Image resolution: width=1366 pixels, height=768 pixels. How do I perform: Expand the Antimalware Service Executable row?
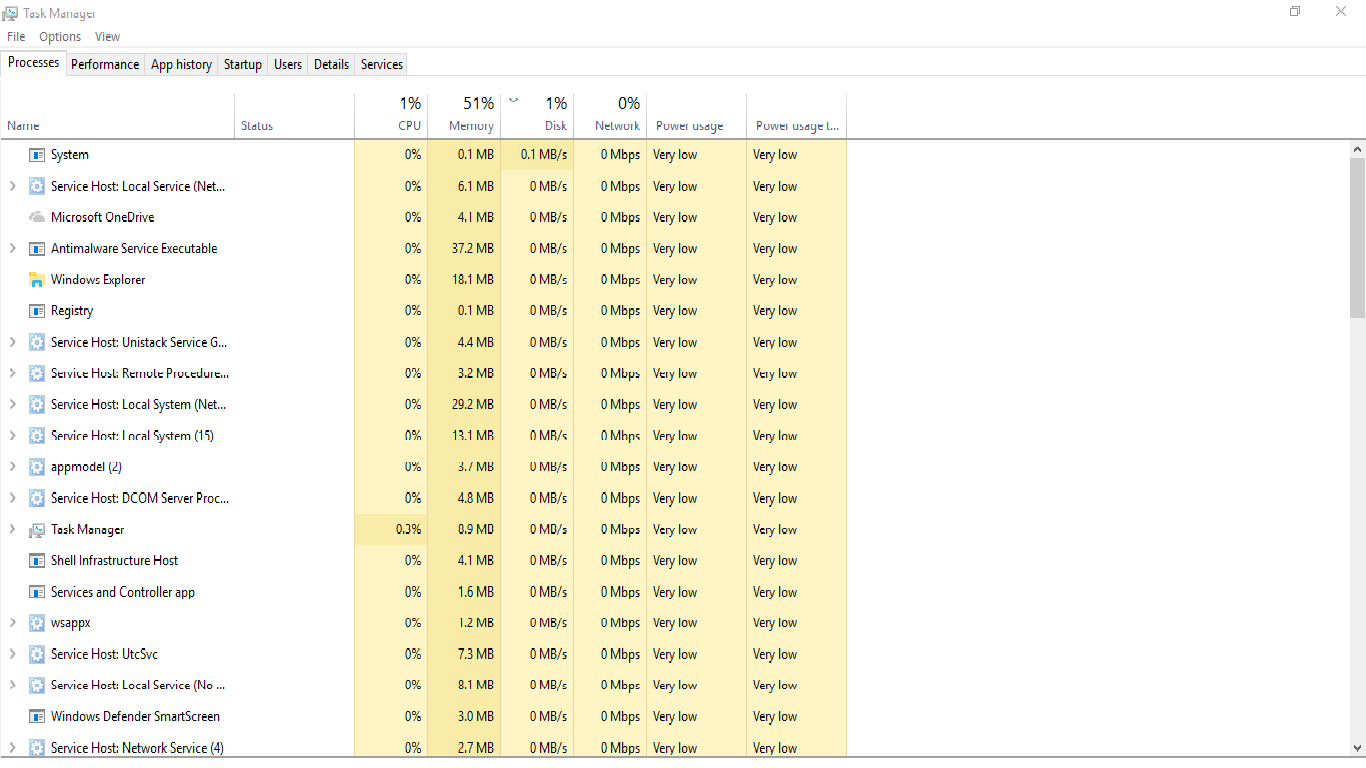(x=12, y=248)
